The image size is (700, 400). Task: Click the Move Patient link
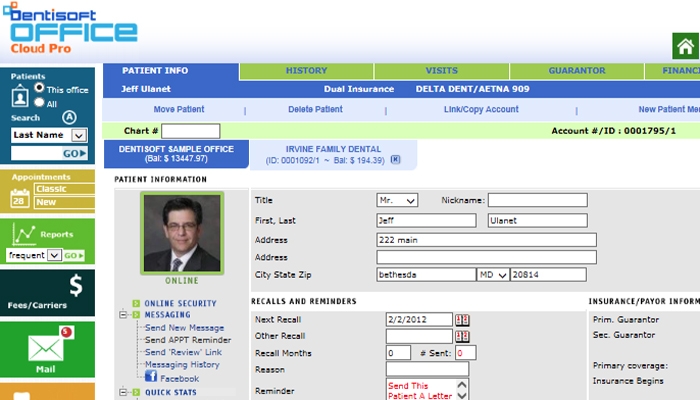(179, 109)
